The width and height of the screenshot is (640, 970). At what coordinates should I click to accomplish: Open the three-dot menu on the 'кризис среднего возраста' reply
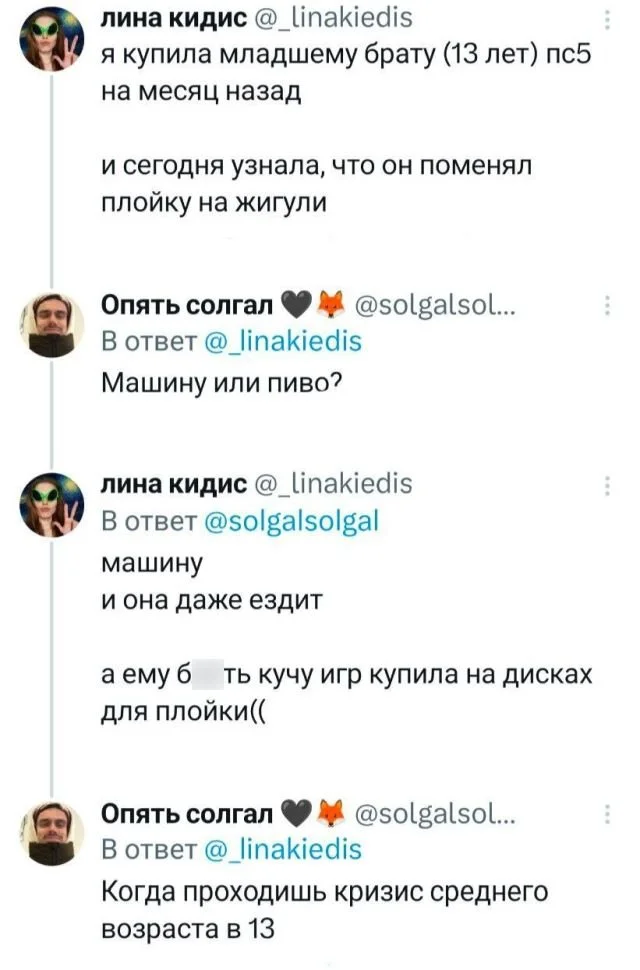[x=609, y=814]
